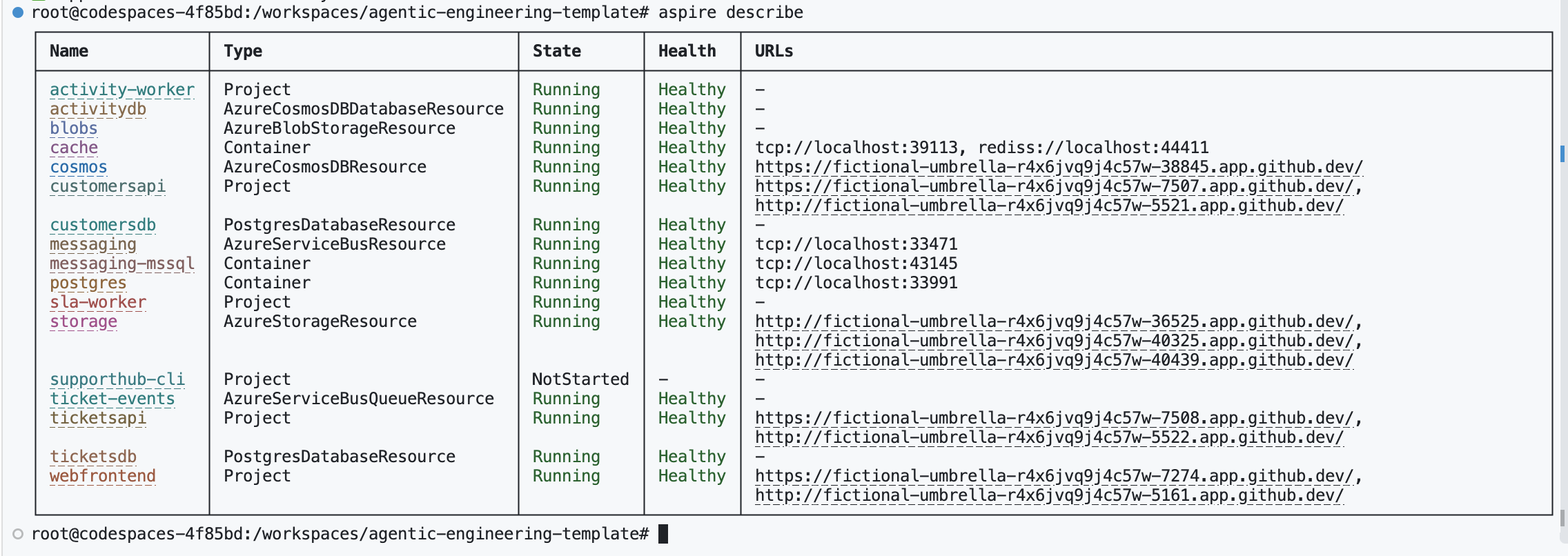Click the Health column header

click(687, 51)
